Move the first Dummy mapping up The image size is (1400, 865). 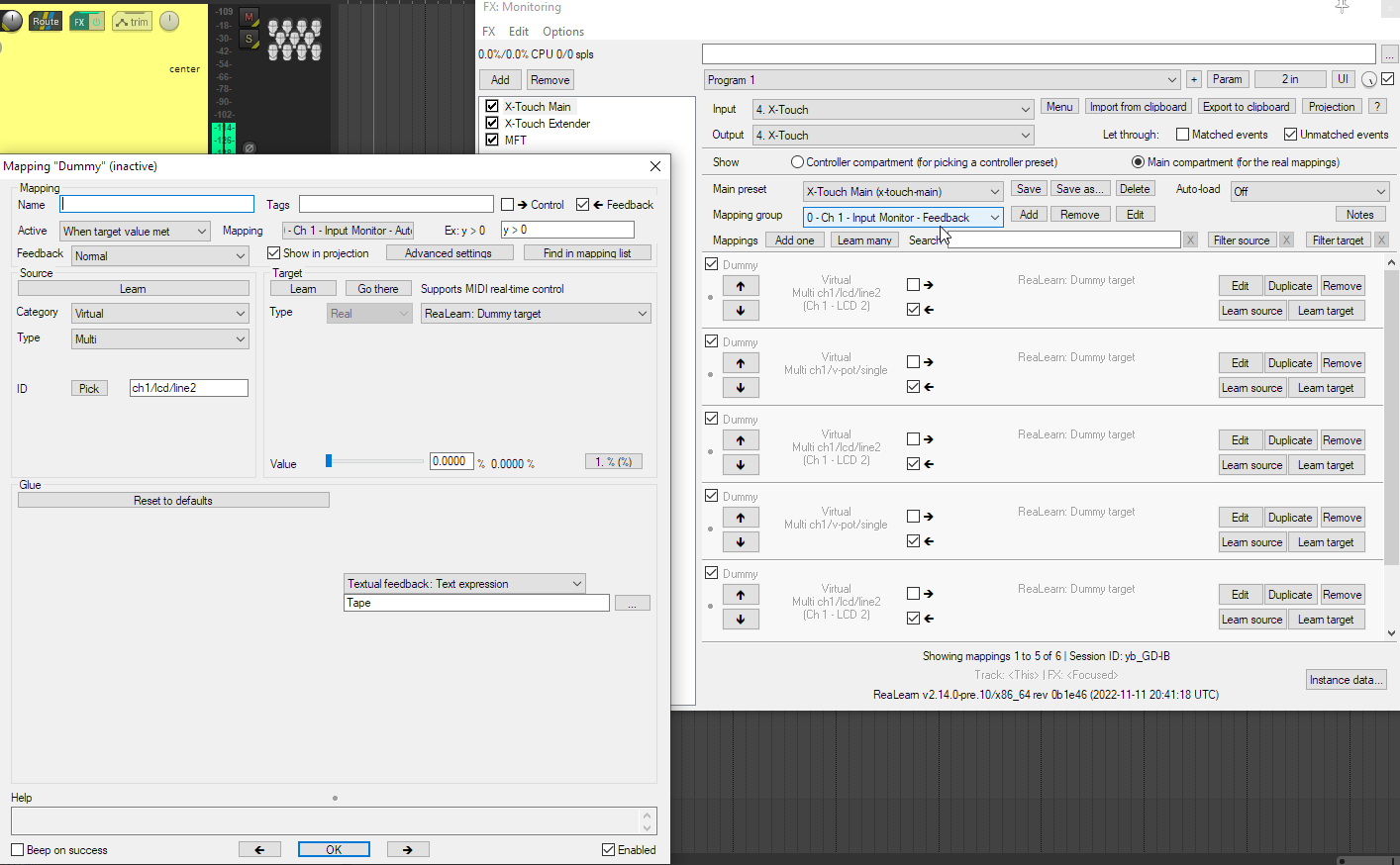click(x=741, y=286)
